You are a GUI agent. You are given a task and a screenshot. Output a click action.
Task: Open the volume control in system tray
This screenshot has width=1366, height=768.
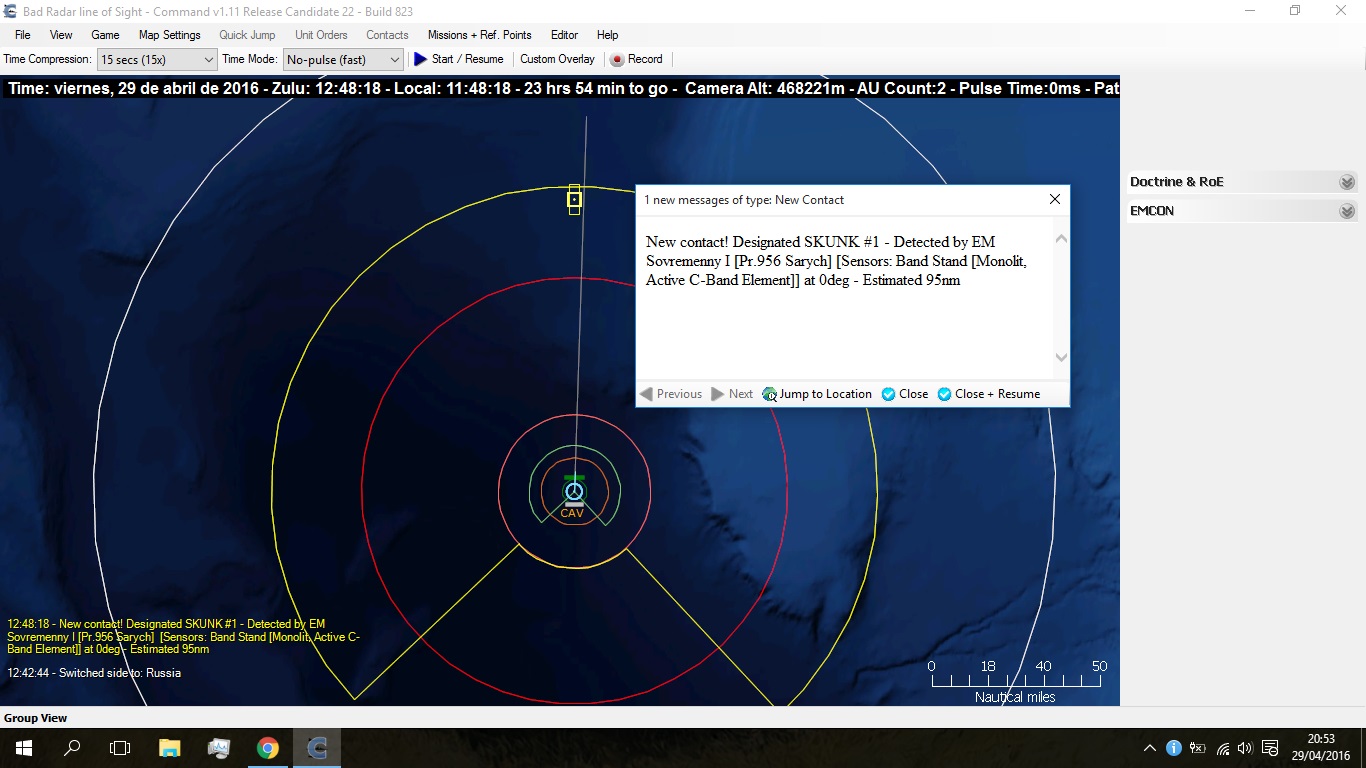tap(1245, 748)
